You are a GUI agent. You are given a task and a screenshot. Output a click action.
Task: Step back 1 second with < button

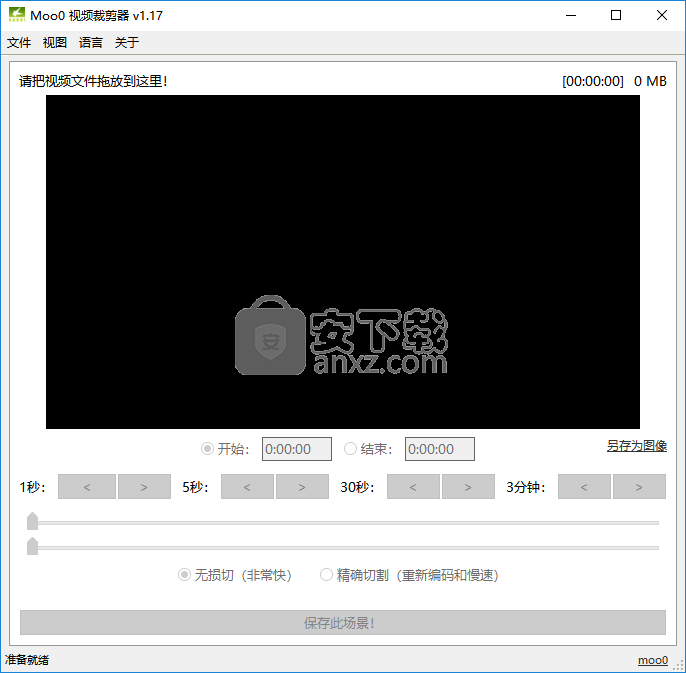coord(87,487)
